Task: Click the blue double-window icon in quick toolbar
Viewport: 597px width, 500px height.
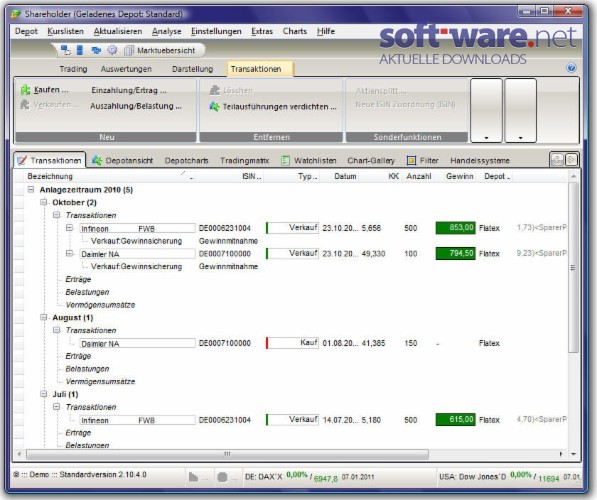Action: coord(96,50)
